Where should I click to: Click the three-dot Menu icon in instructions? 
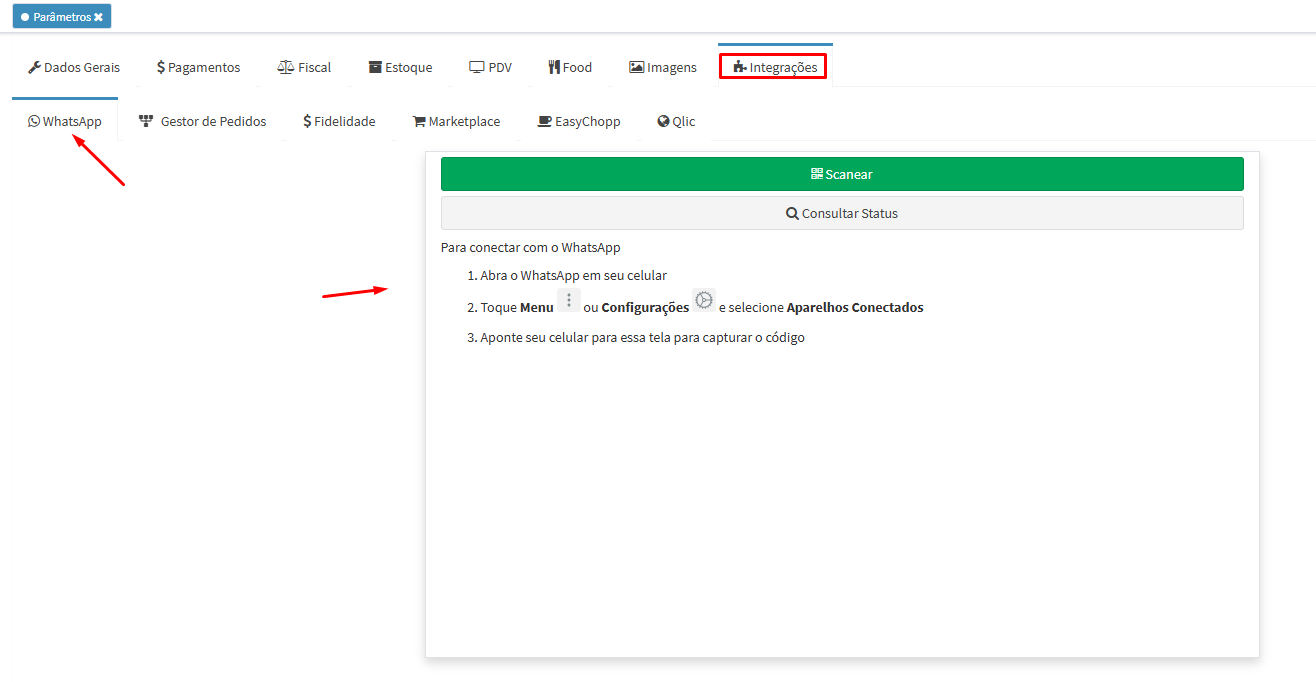569,300
